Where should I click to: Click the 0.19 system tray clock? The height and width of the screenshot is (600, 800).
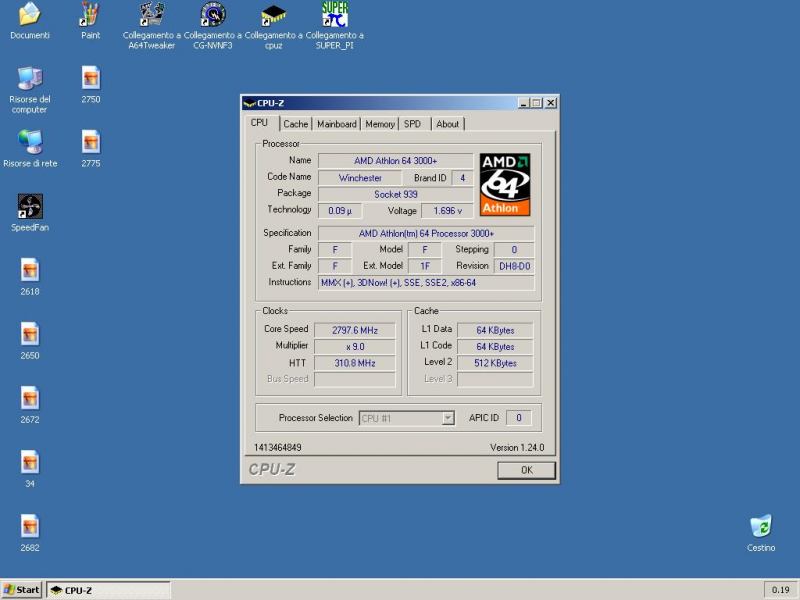(780, 590)
